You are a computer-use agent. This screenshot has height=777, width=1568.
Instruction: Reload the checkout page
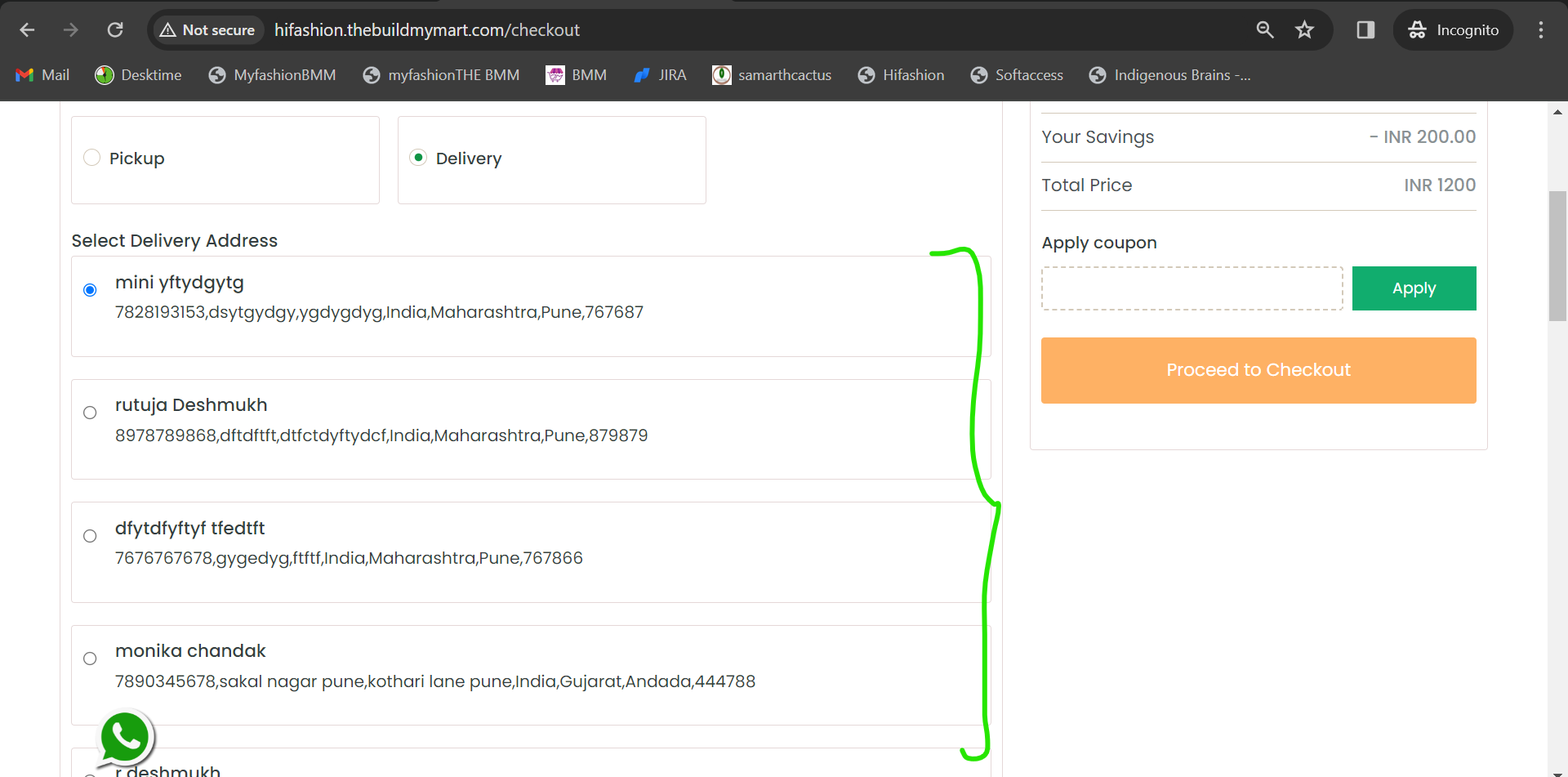click(115, 30)
